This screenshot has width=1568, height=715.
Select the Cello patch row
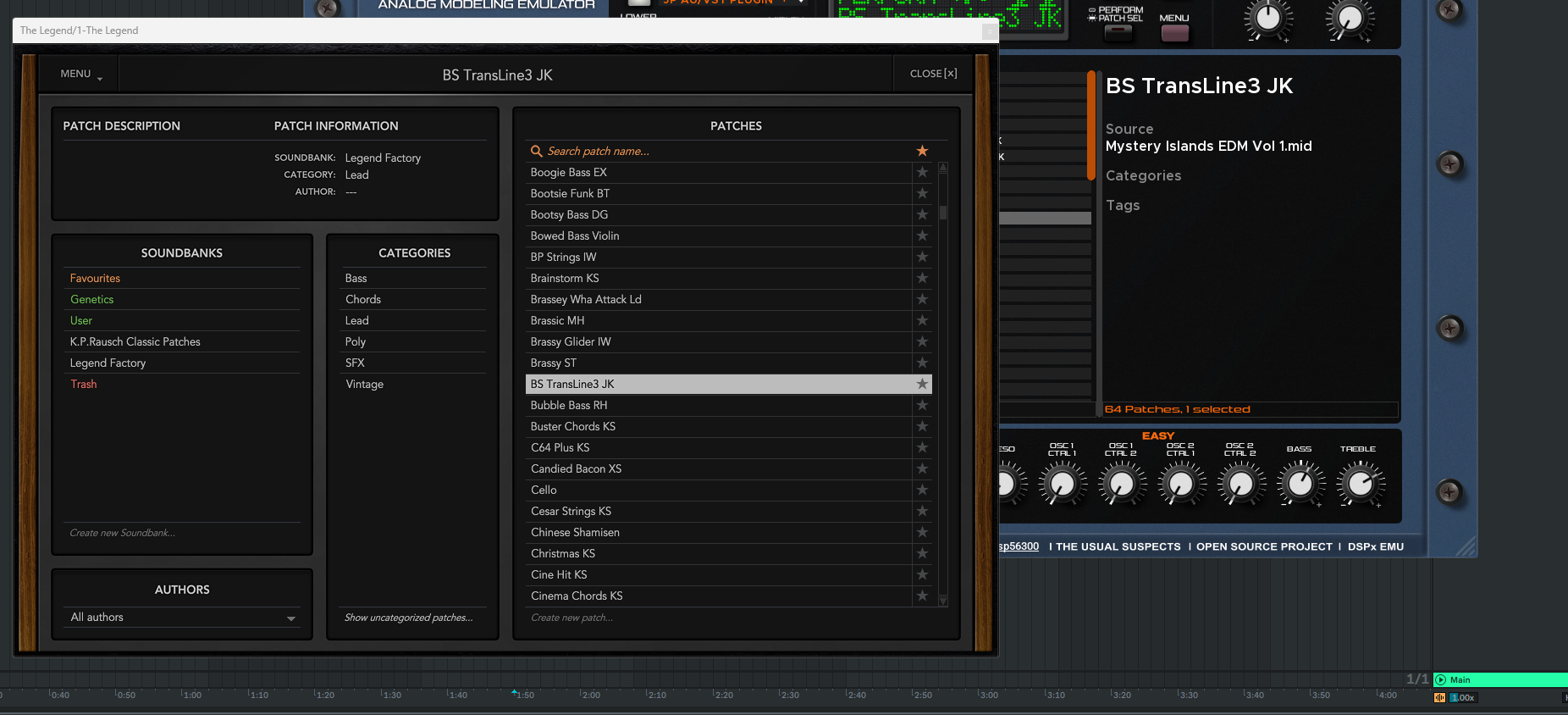click(x=719, y=490)
